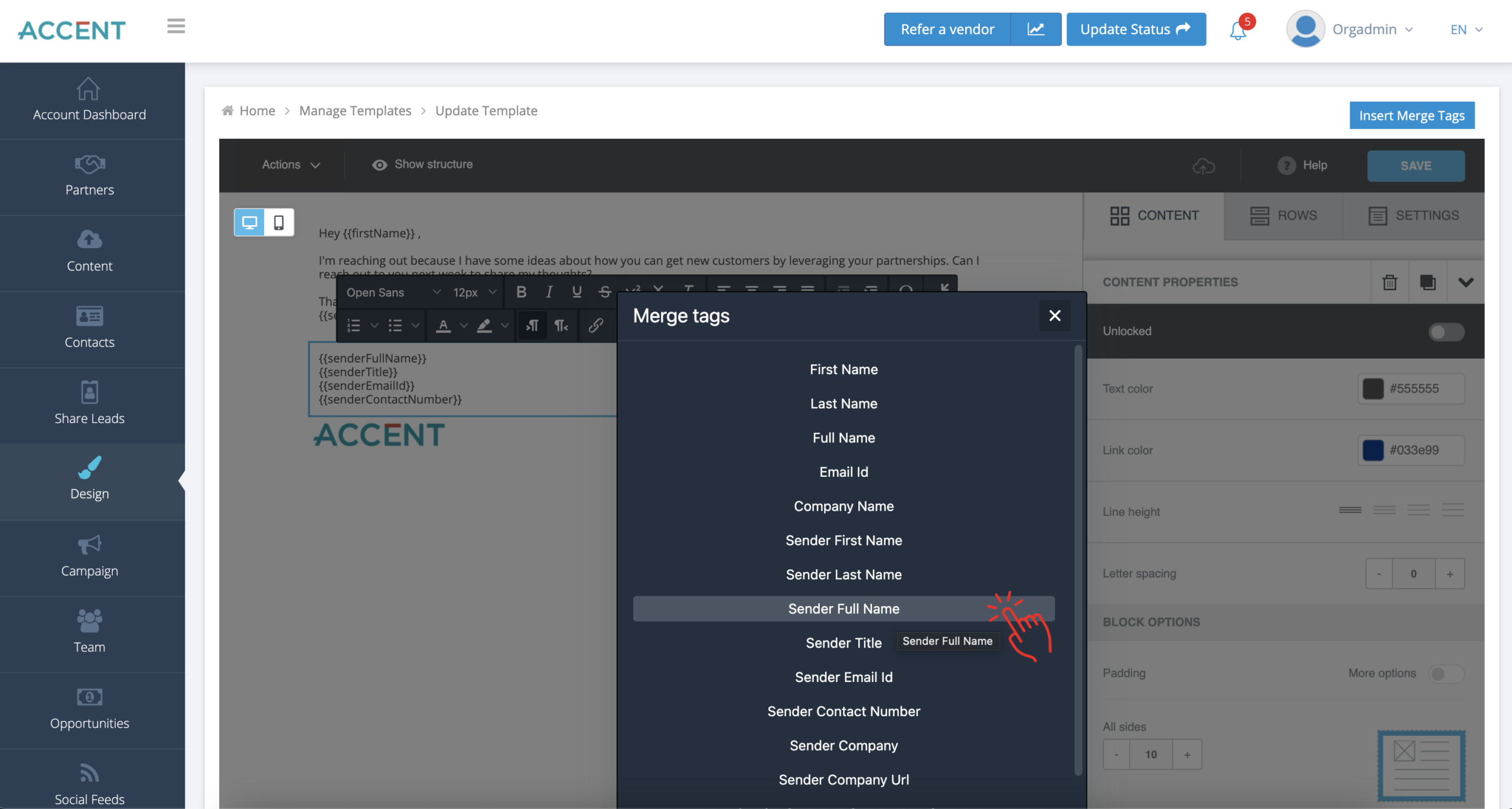
Task: Switch to mobile preview mode
Action: tap(279, 223)
